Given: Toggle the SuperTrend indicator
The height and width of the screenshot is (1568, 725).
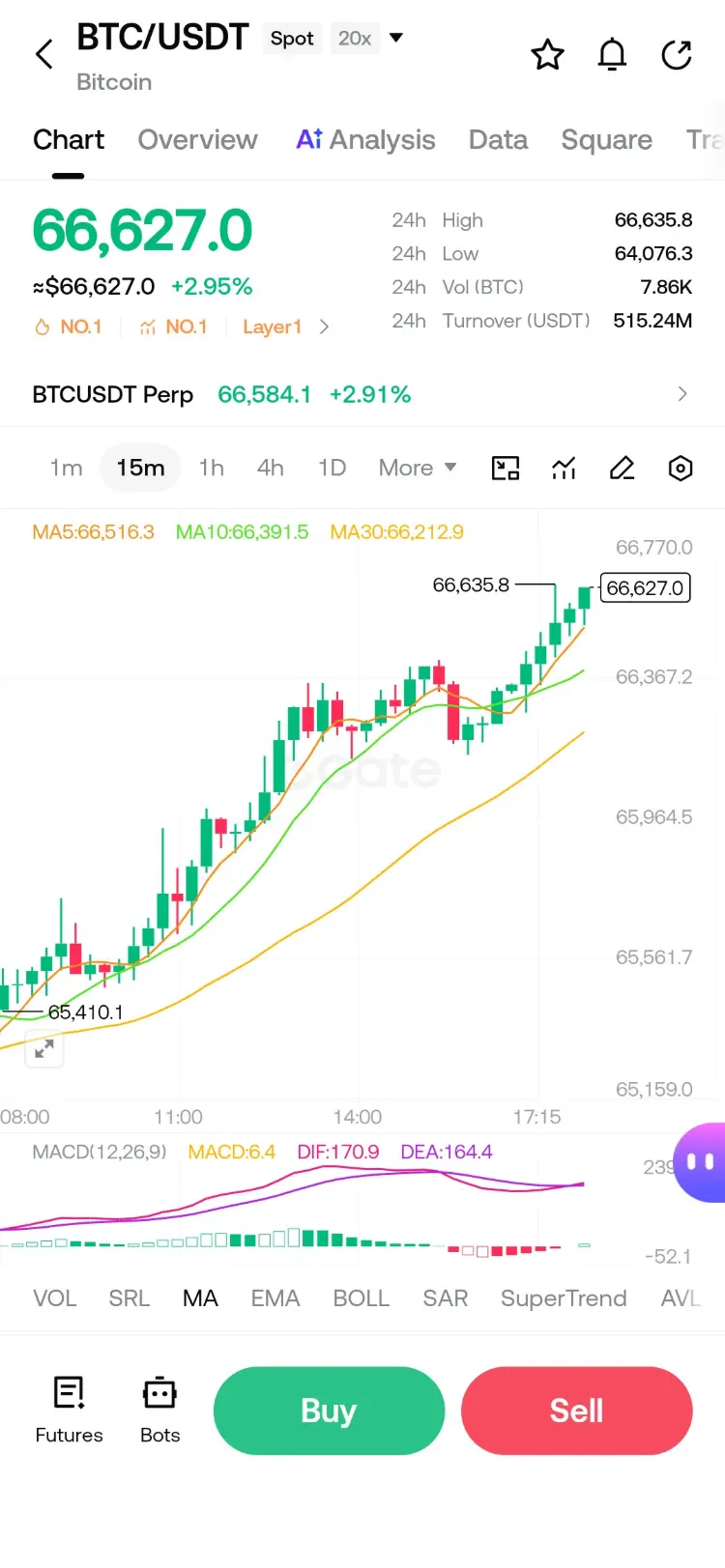Looking at the screenshot, I should click(x=564, y=1298).
